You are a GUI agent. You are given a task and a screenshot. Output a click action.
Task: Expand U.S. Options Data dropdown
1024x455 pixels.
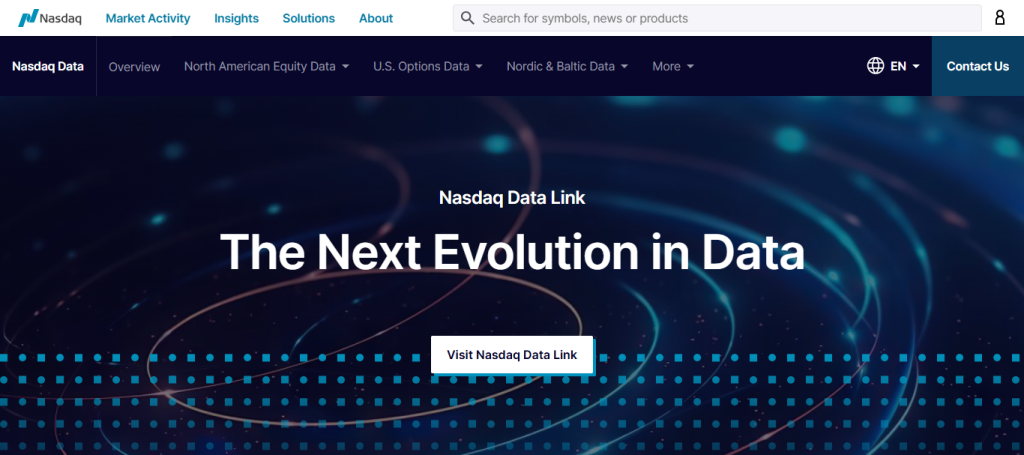click(x=428, y=67)
